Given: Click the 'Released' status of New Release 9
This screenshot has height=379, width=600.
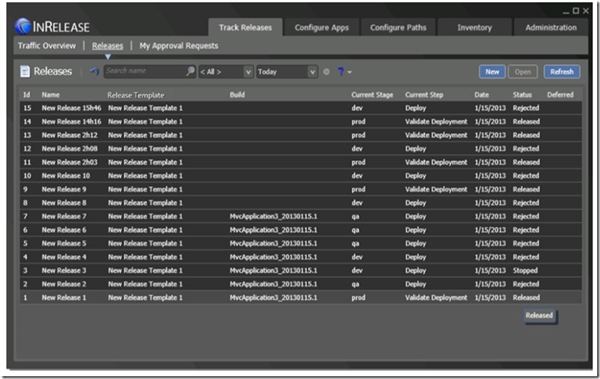Looking at the screenshot, I should pyautogui.click(x=526, y=189).
